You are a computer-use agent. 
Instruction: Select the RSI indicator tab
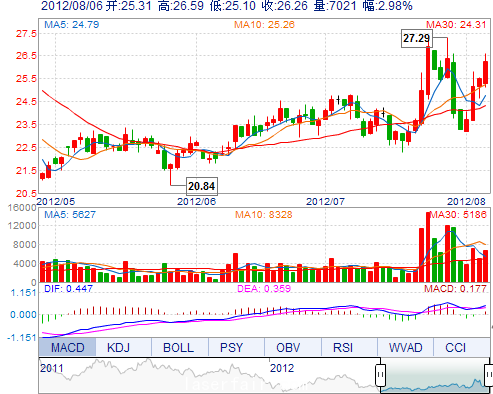point(343,348)
